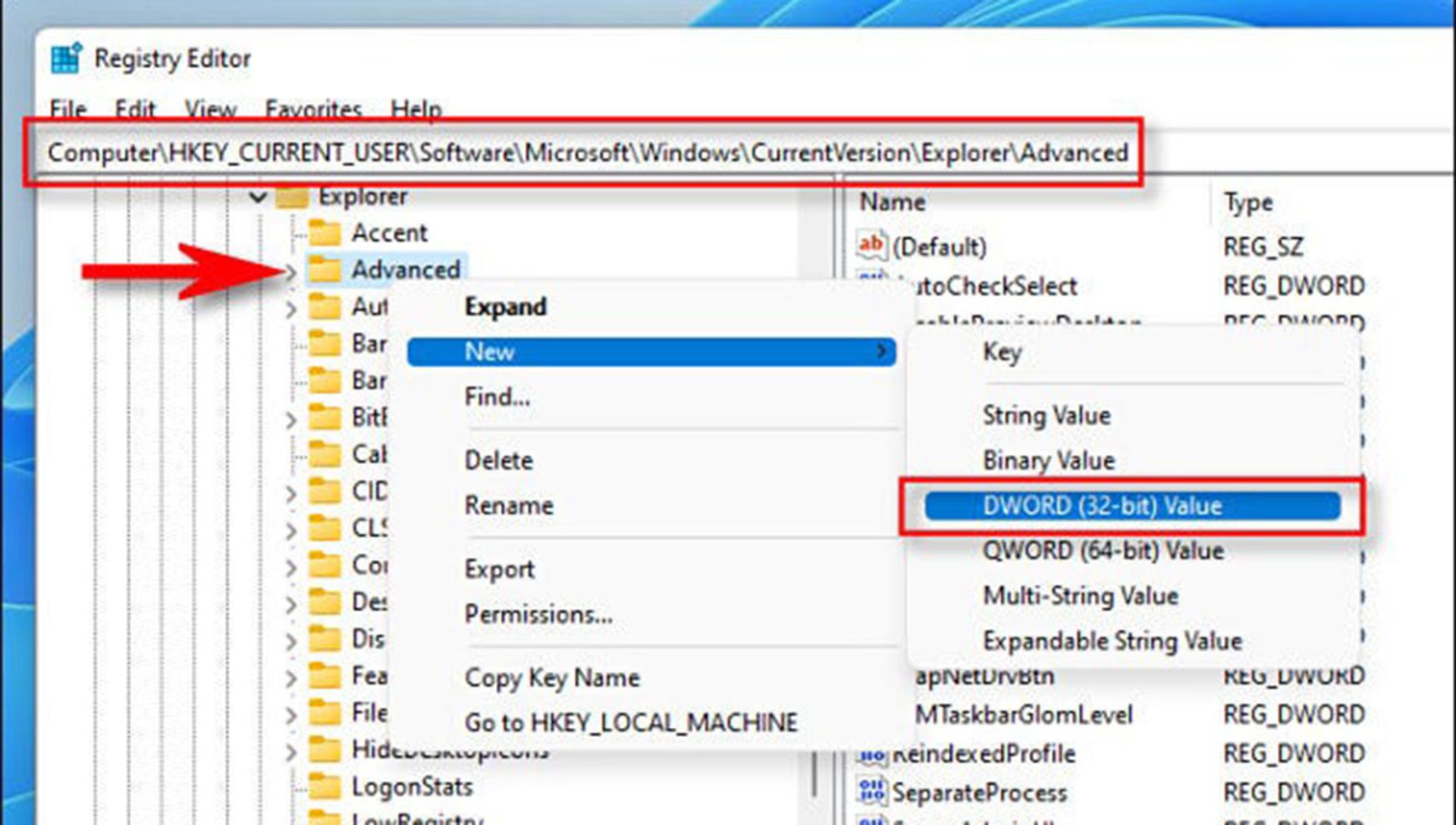
Task: Click the LogonStats key label
Action: [x=412, y=787]
